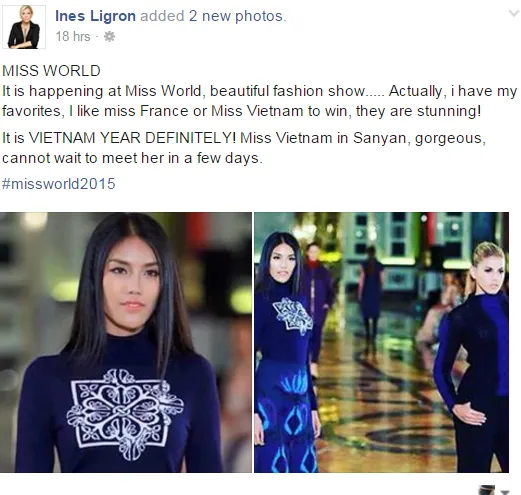The image size is (521, 495).
Task: Click the 'MISS WORLD' heading text
Action: 51,71
